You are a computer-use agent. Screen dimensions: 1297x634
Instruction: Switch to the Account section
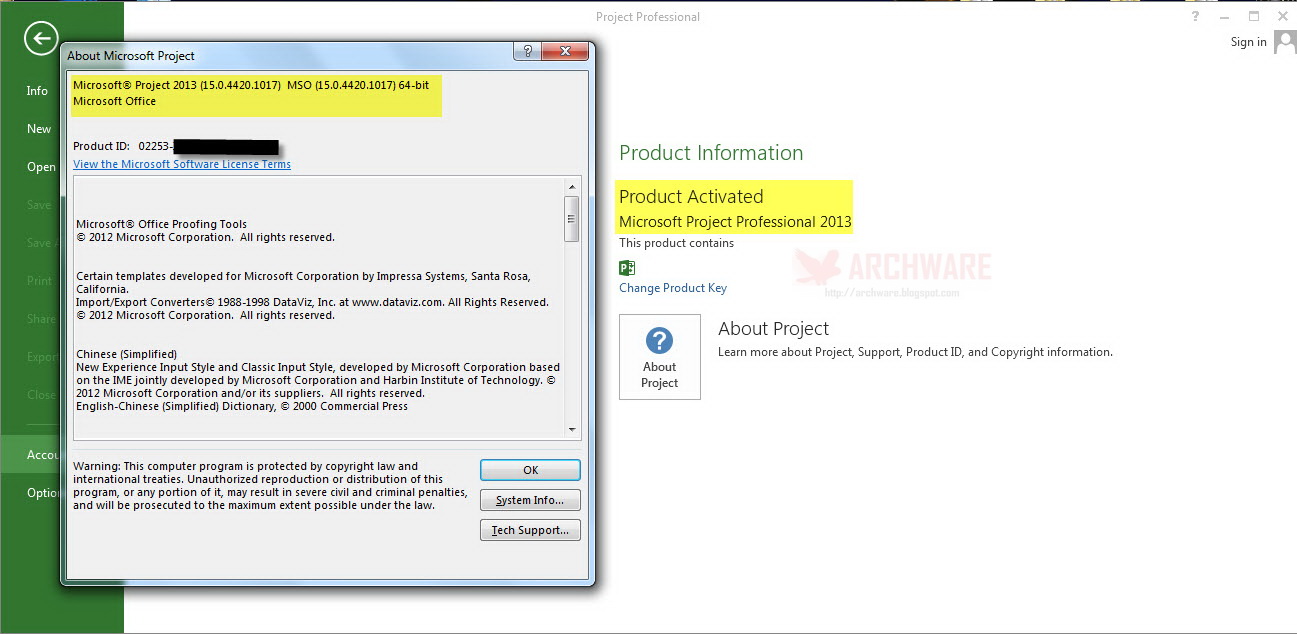tap(40, 454)
